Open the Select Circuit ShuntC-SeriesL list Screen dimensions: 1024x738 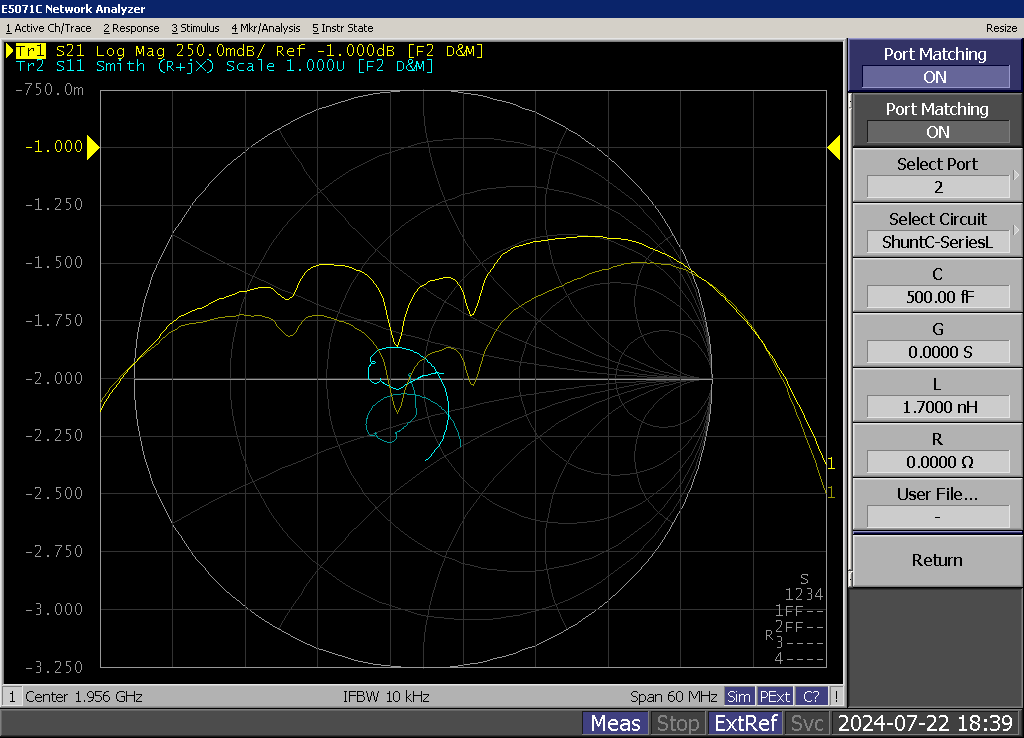pos(937,230)
